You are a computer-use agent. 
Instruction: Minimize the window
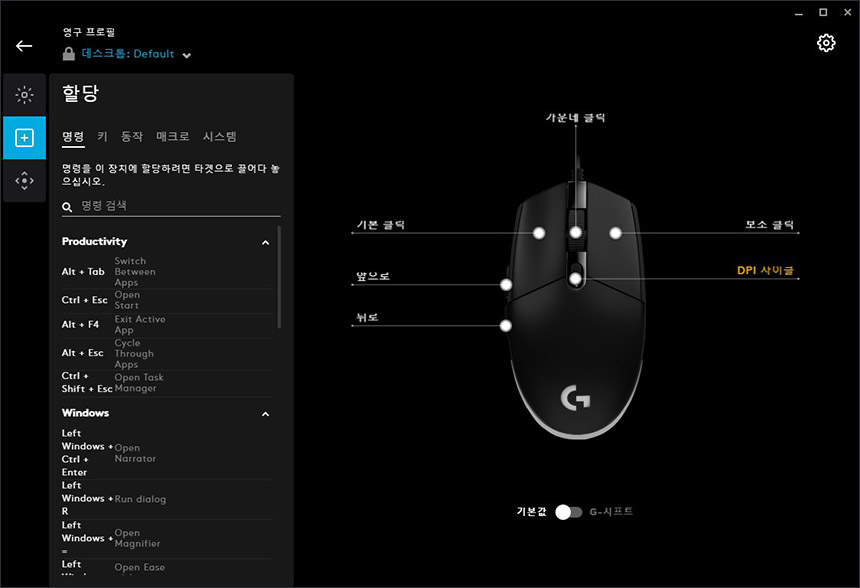pyautogui.click(x=799, y=12)
